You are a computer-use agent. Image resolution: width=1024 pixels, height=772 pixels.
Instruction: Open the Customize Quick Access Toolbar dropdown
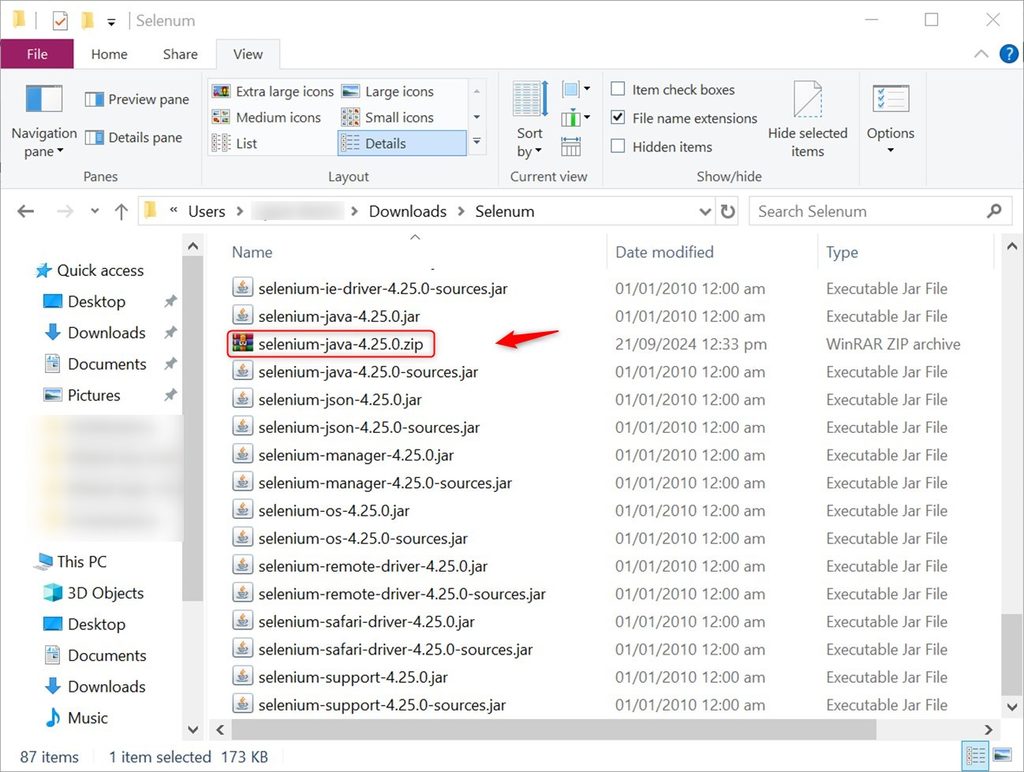111,22
